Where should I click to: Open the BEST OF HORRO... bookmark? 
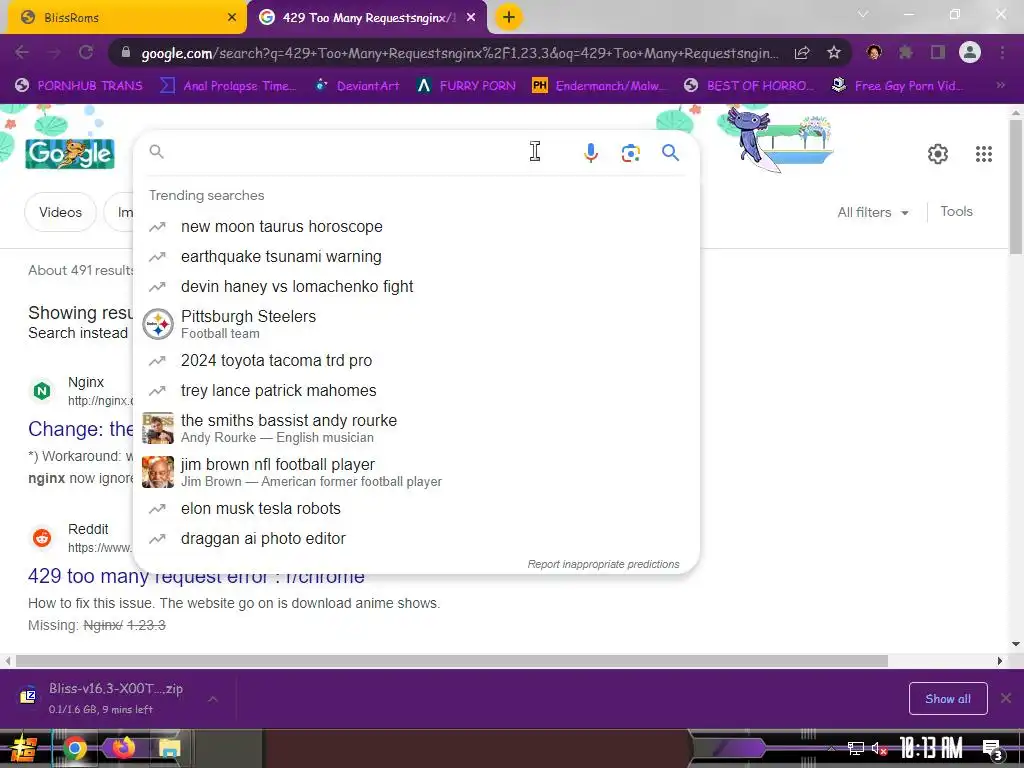(x=748, y=85)
